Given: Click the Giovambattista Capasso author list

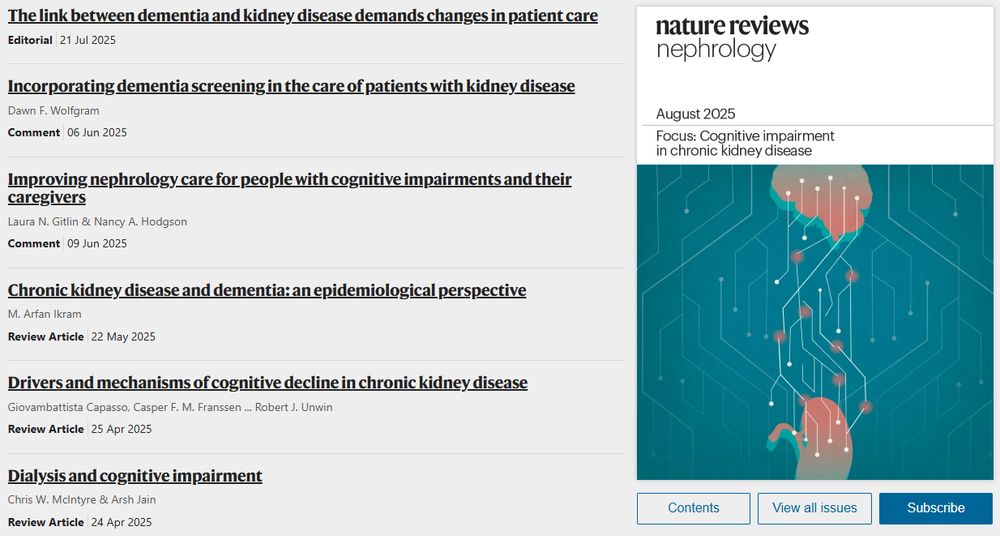Looking at the screenshot, I should pos(170,407).
